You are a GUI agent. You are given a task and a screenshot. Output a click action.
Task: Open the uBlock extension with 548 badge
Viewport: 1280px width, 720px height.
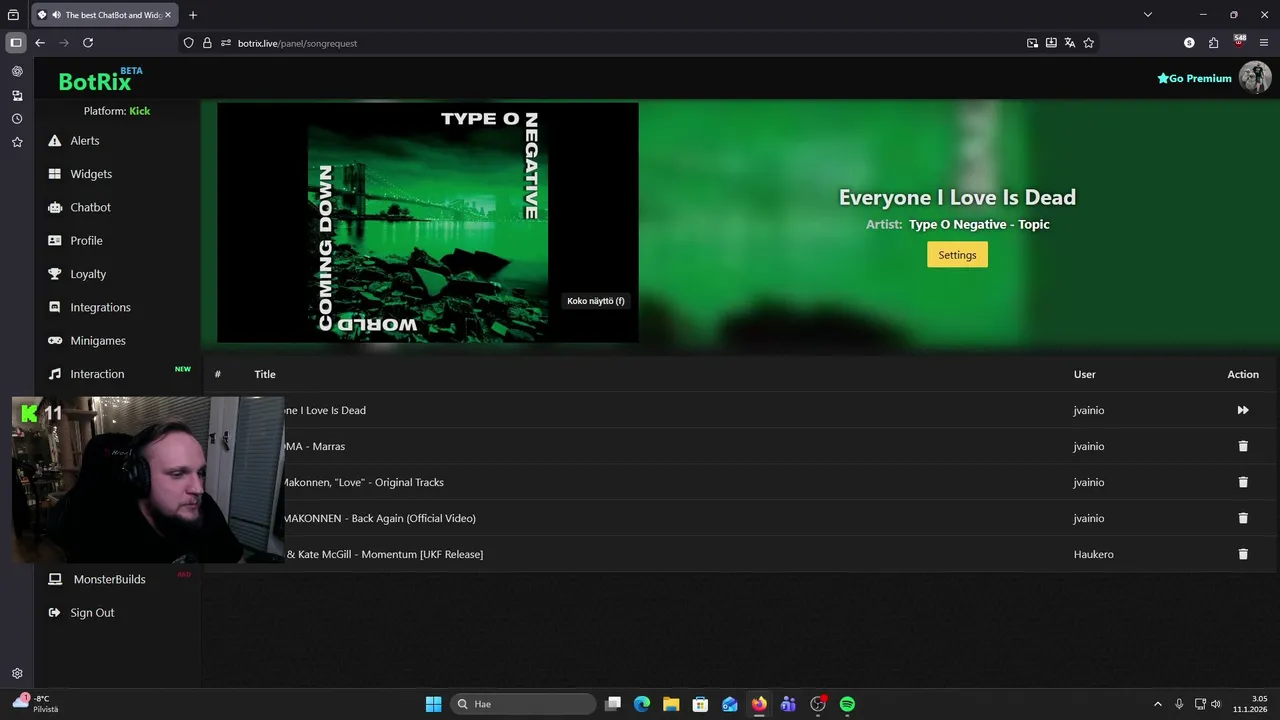tap(1239, 42)
